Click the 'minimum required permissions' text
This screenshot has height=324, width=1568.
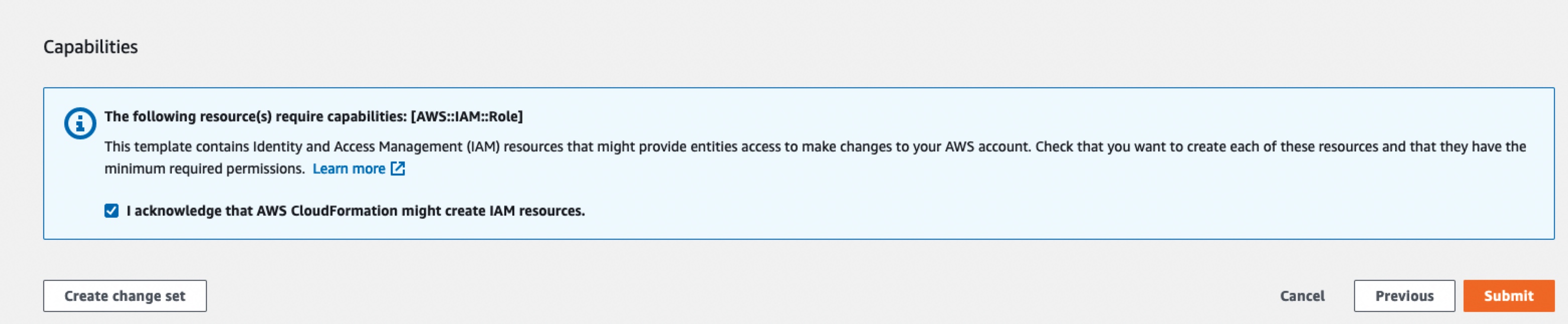(204, 169)
